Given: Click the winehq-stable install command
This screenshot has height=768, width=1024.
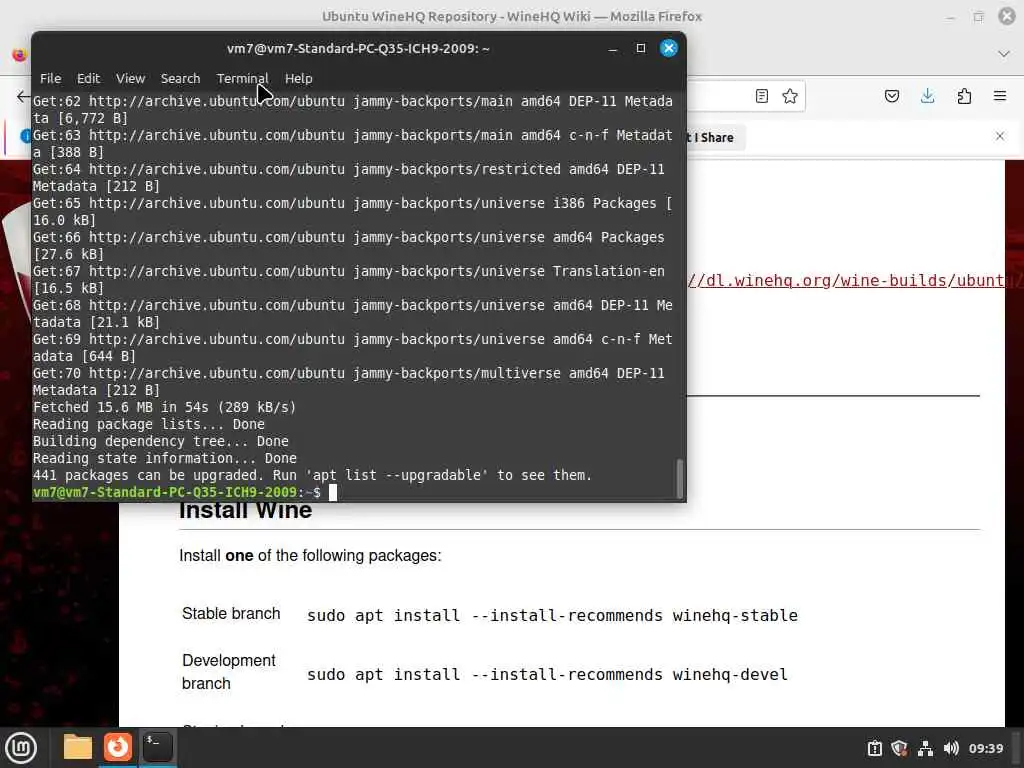Looking at the screenshot, I should (x=552, y=615).
